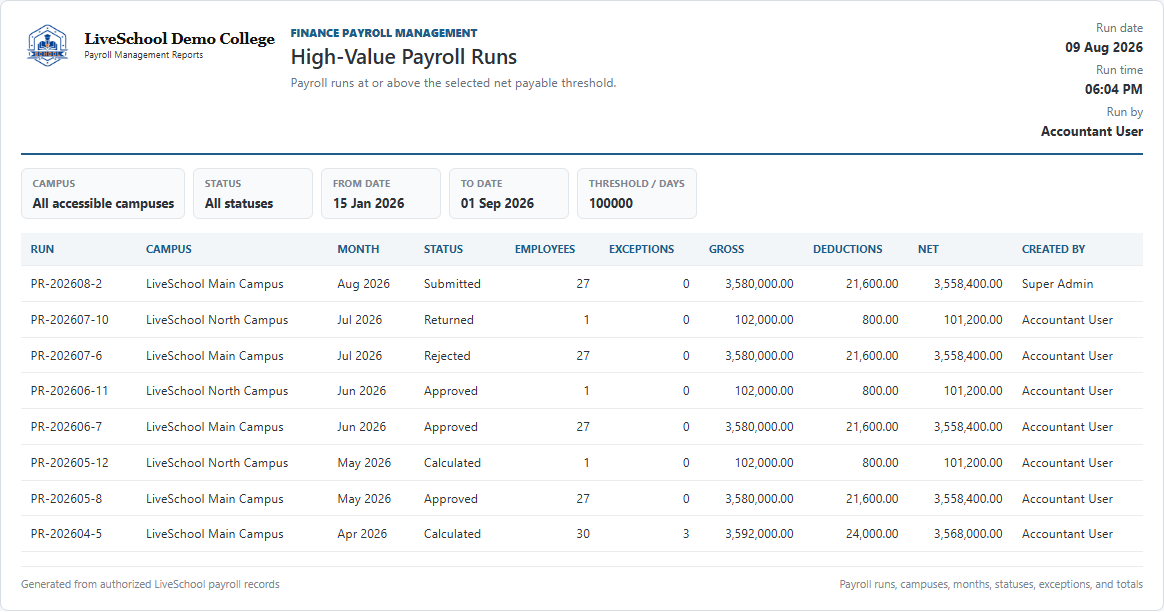Click the Approved status of PR-202606-11
Image resolution: width=1164 pixels, height=612 pixels.
(x=451, y=391)
